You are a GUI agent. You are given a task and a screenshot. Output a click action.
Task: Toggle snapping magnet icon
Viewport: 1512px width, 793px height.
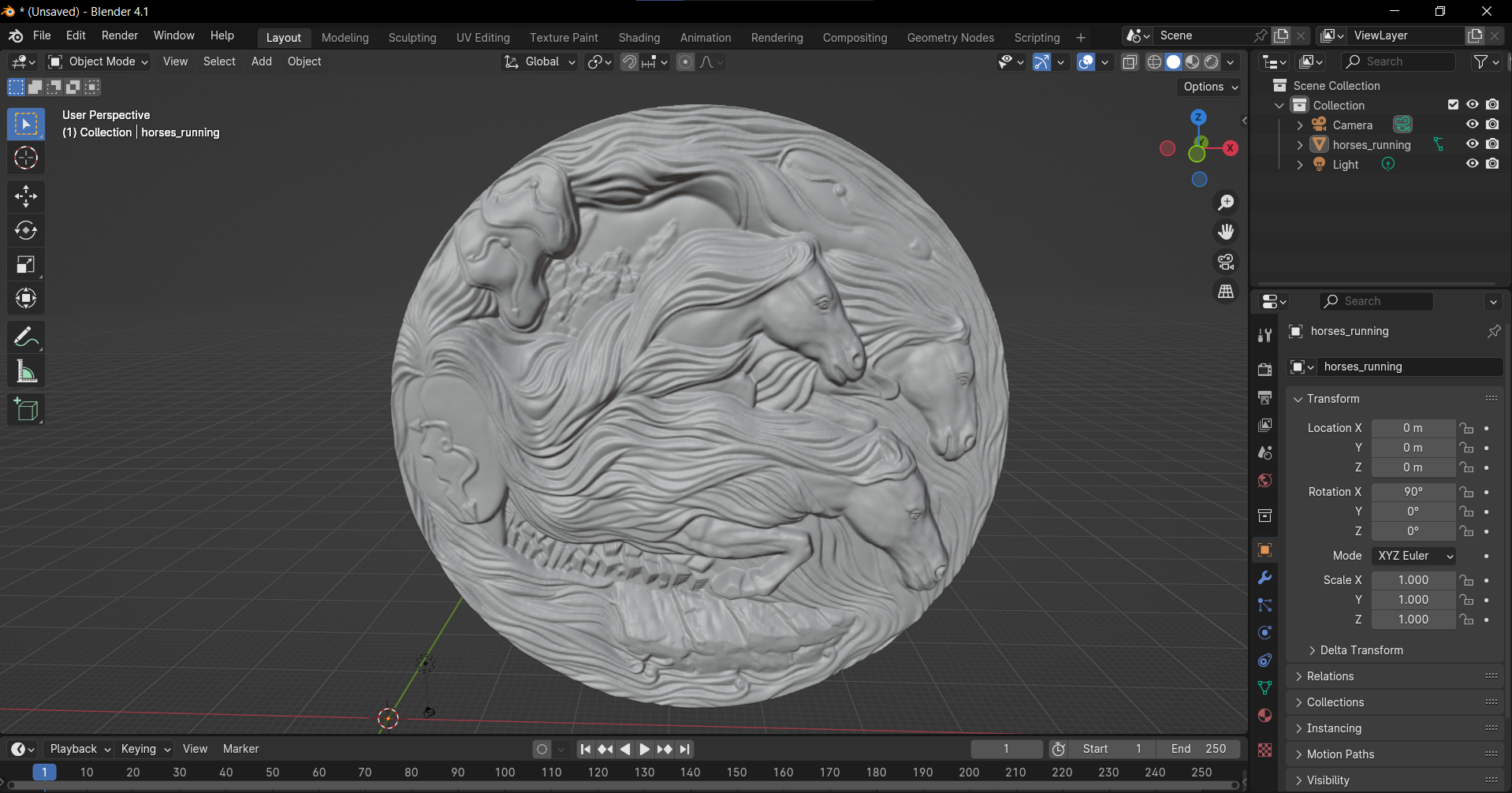[x=629, y=62]
